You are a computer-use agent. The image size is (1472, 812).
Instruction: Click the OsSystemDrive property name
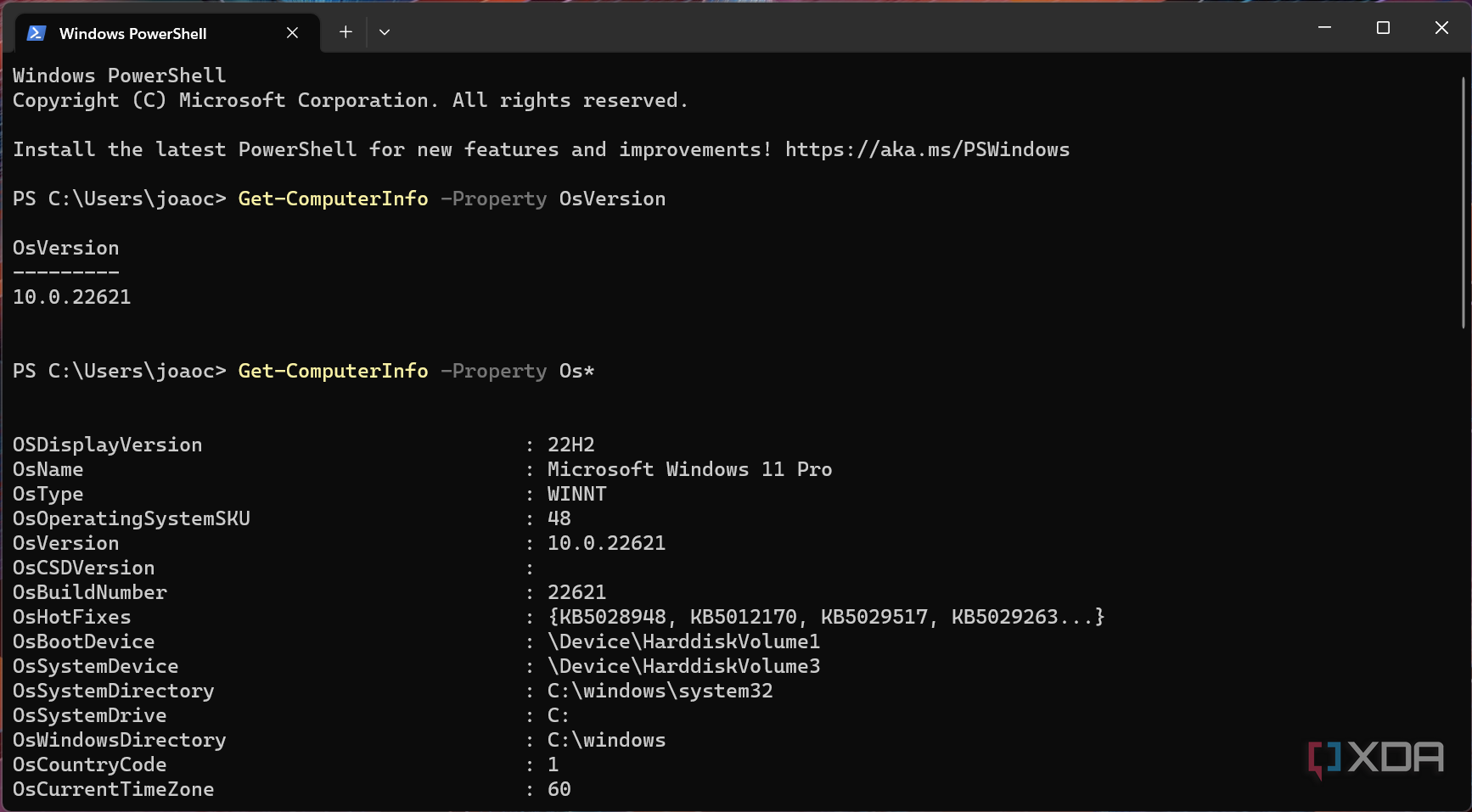click(x=90, y=715)
